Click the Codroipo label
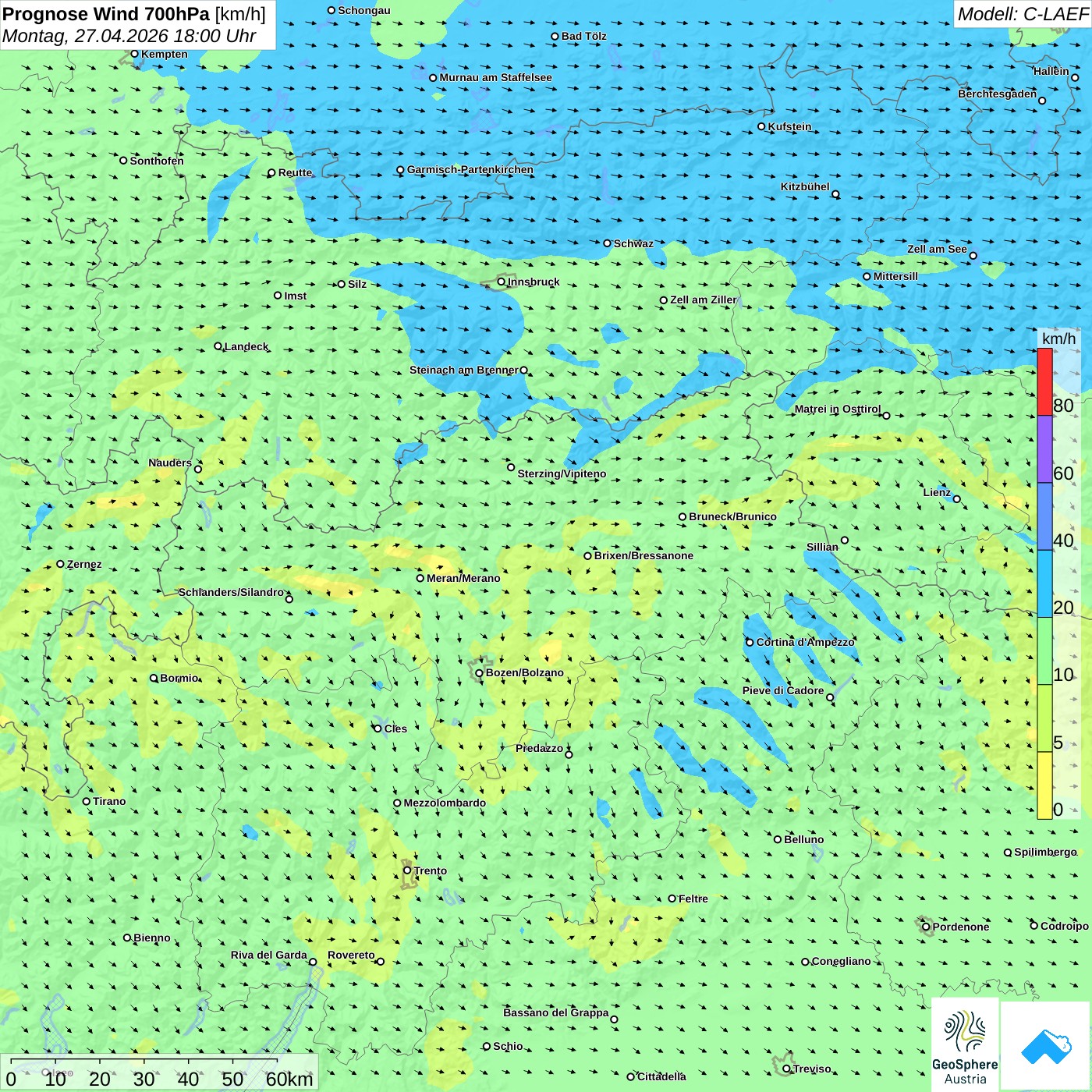The width and height of the screenshot is (1092, 1092). click(1064, 926)
